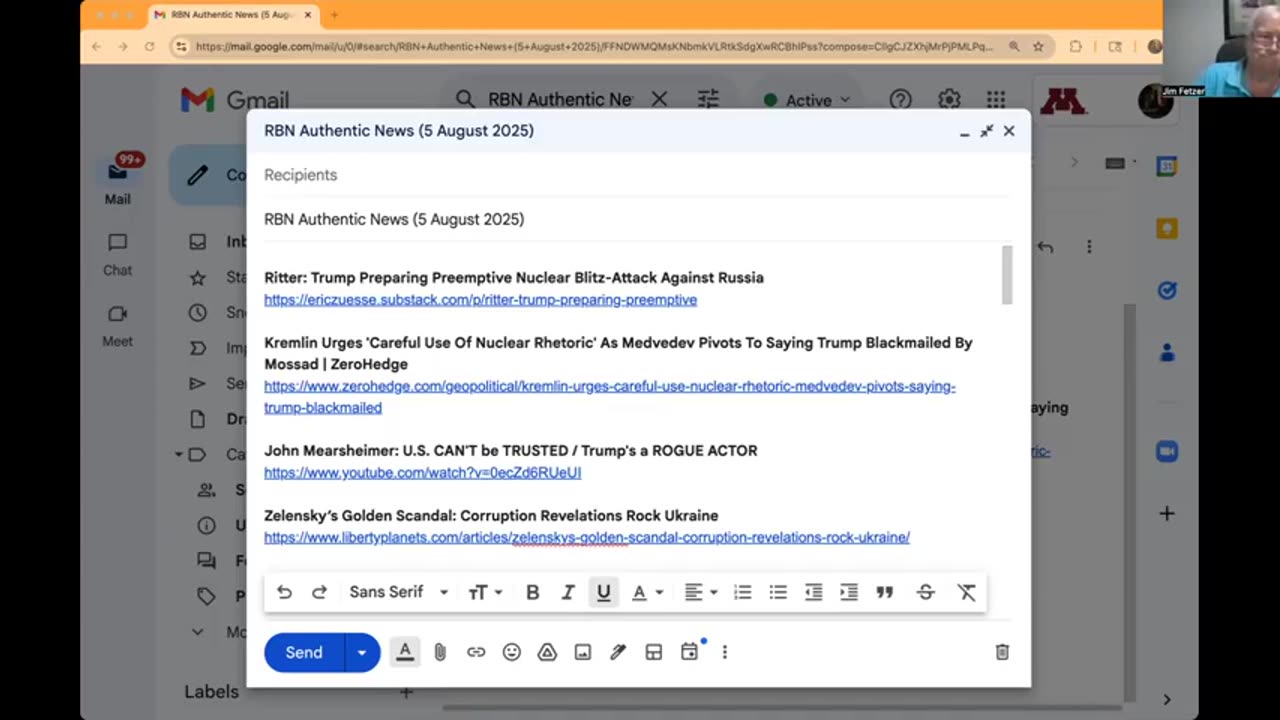Clear the Gmail search box
This screenshot has width=1280, height=720.
coord(659,99)
